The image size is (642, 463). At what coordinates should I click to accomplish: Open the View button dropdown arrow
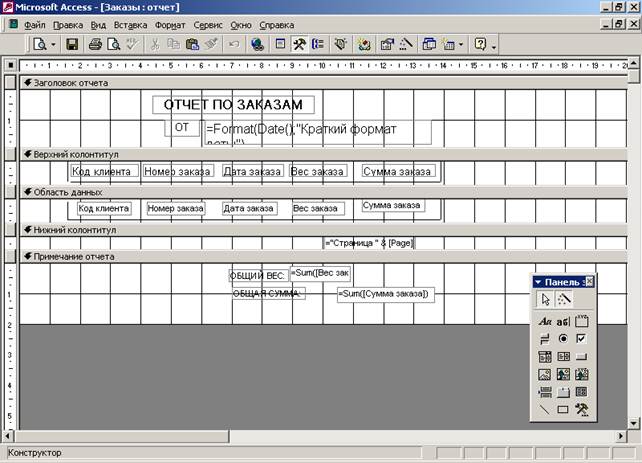53,44
